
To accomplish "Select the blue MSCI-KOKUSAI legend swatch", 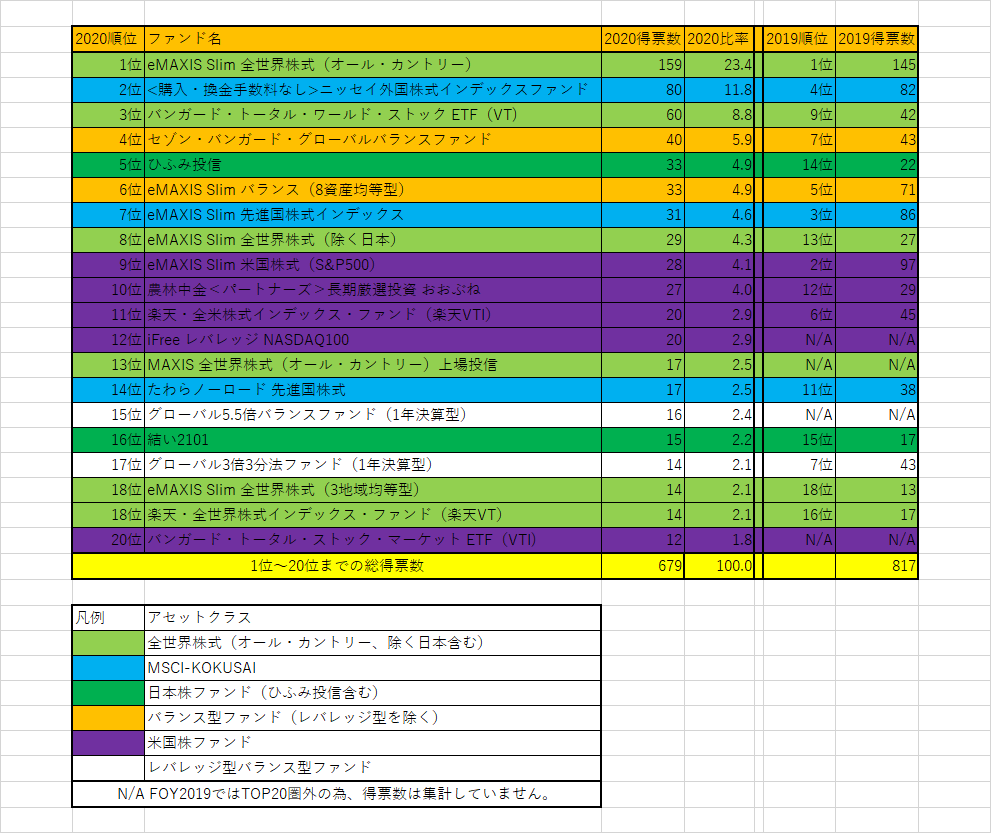I will point(109,667).
